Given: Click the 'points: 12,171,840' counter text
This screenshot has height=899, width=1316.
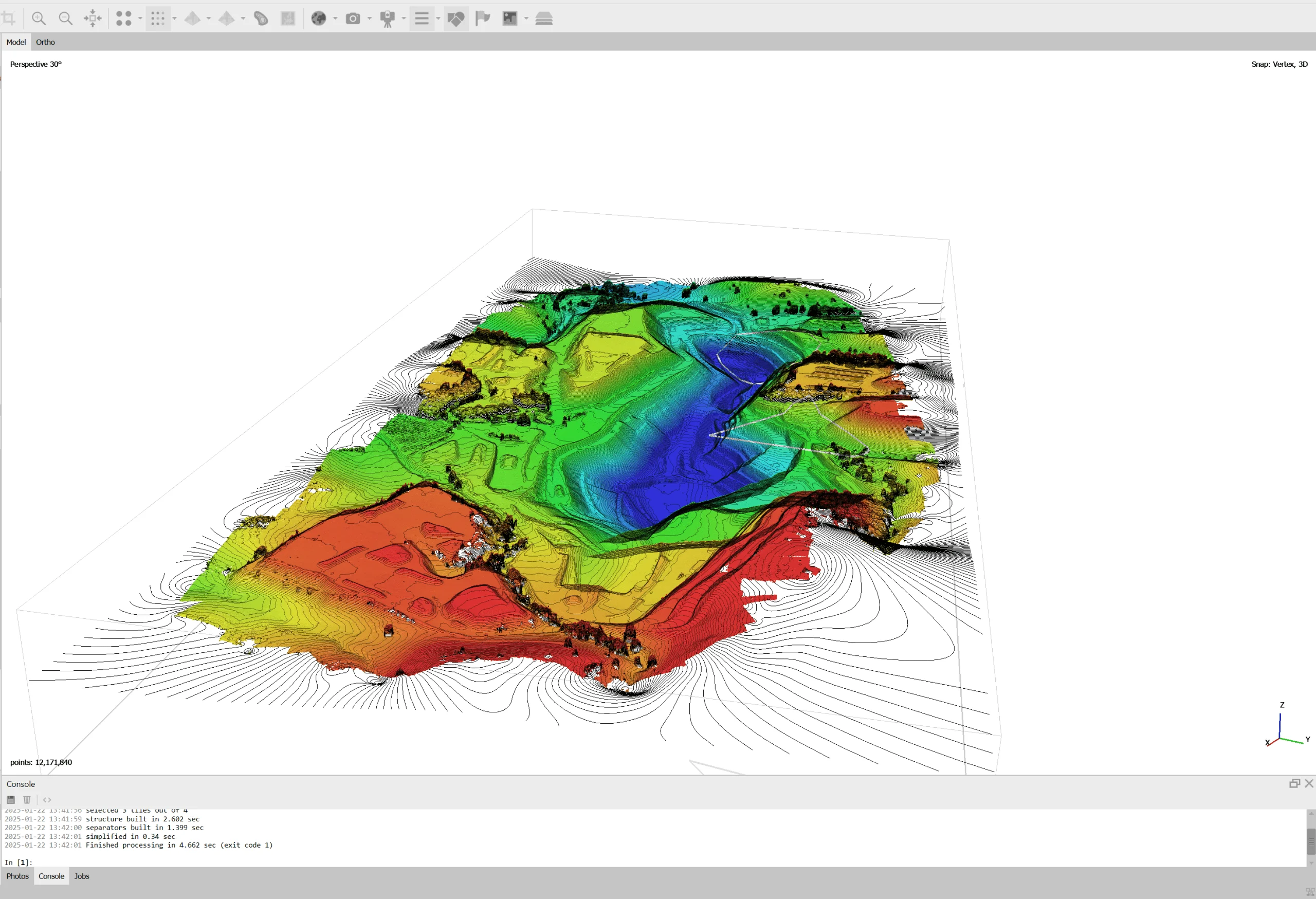Looking at the screenshot, I should [41, 762].
